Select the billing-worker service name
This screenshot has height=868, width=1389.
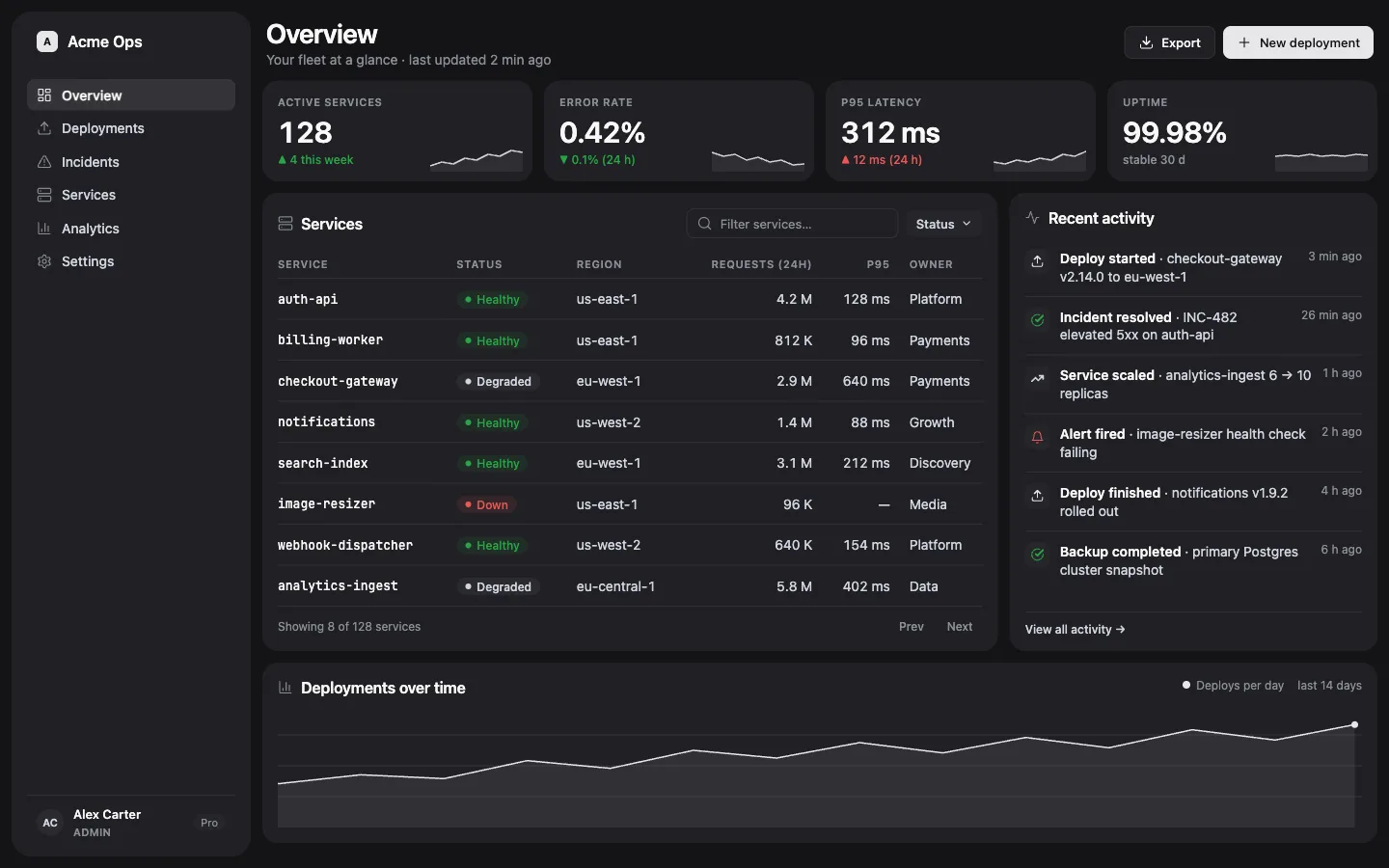(x=330, y=340)
